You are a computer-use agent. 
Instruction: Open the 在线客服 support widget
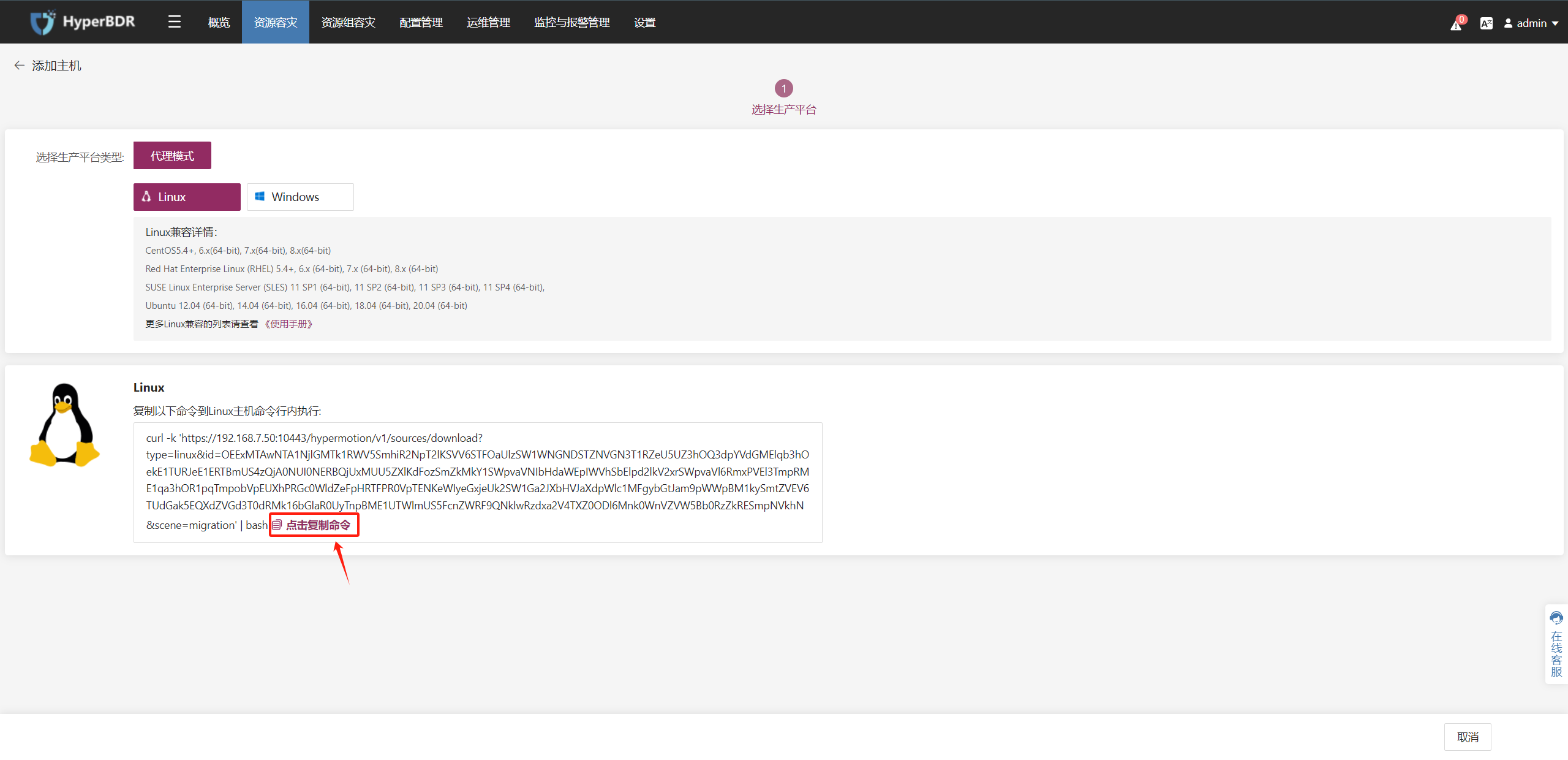pos(1556,644)
